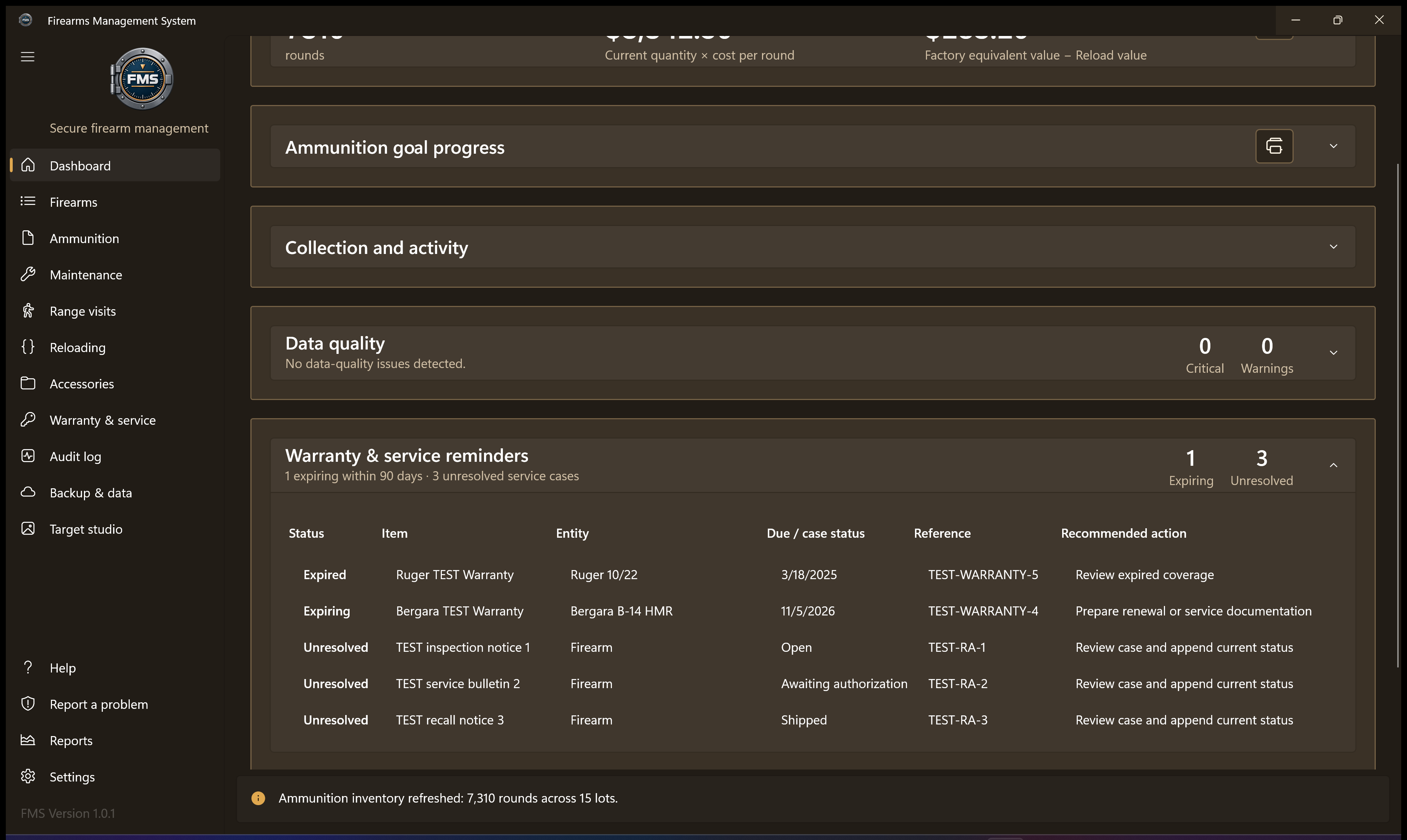Viewport: 1407px width, 840px height.
Task: Open the Audit log icon
Action: 28,456
